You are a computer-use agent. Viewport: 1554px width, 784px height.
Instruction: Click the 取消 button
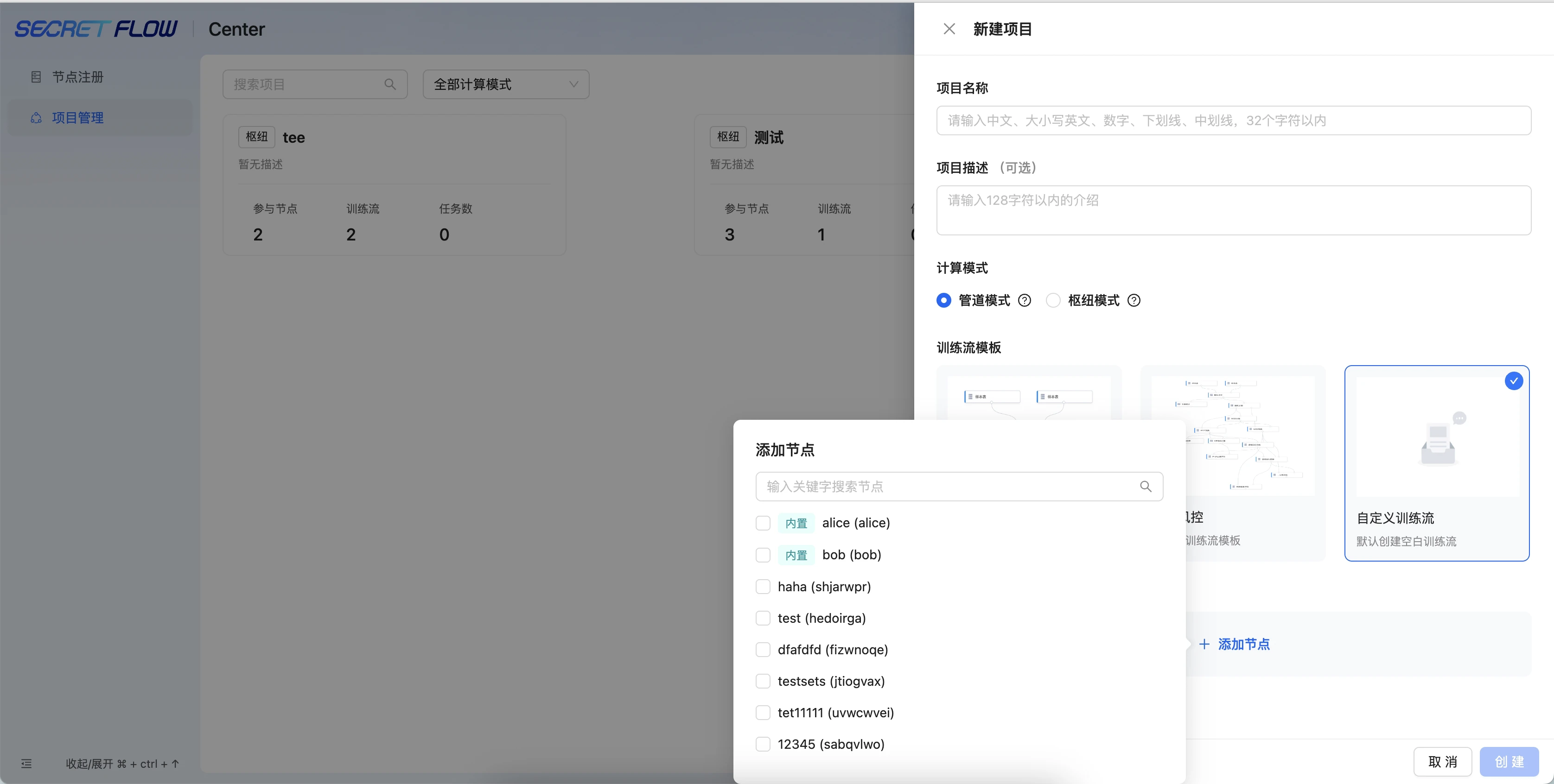(x=1442, y=762)
